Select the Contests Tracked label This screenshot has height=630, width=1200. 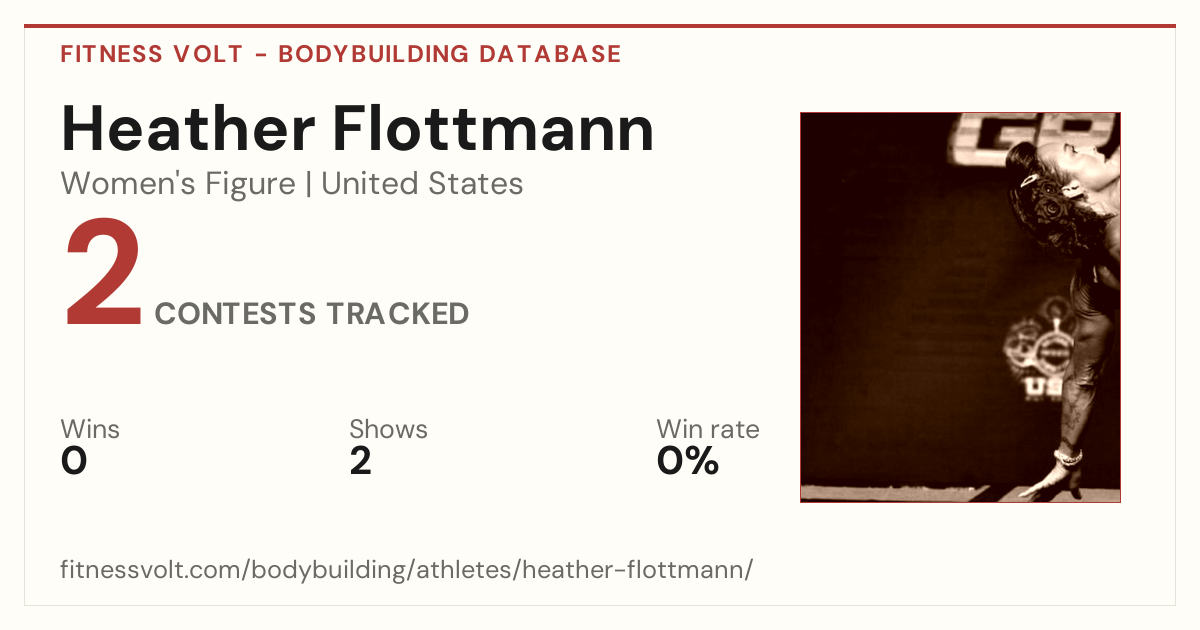click(312, 314)
